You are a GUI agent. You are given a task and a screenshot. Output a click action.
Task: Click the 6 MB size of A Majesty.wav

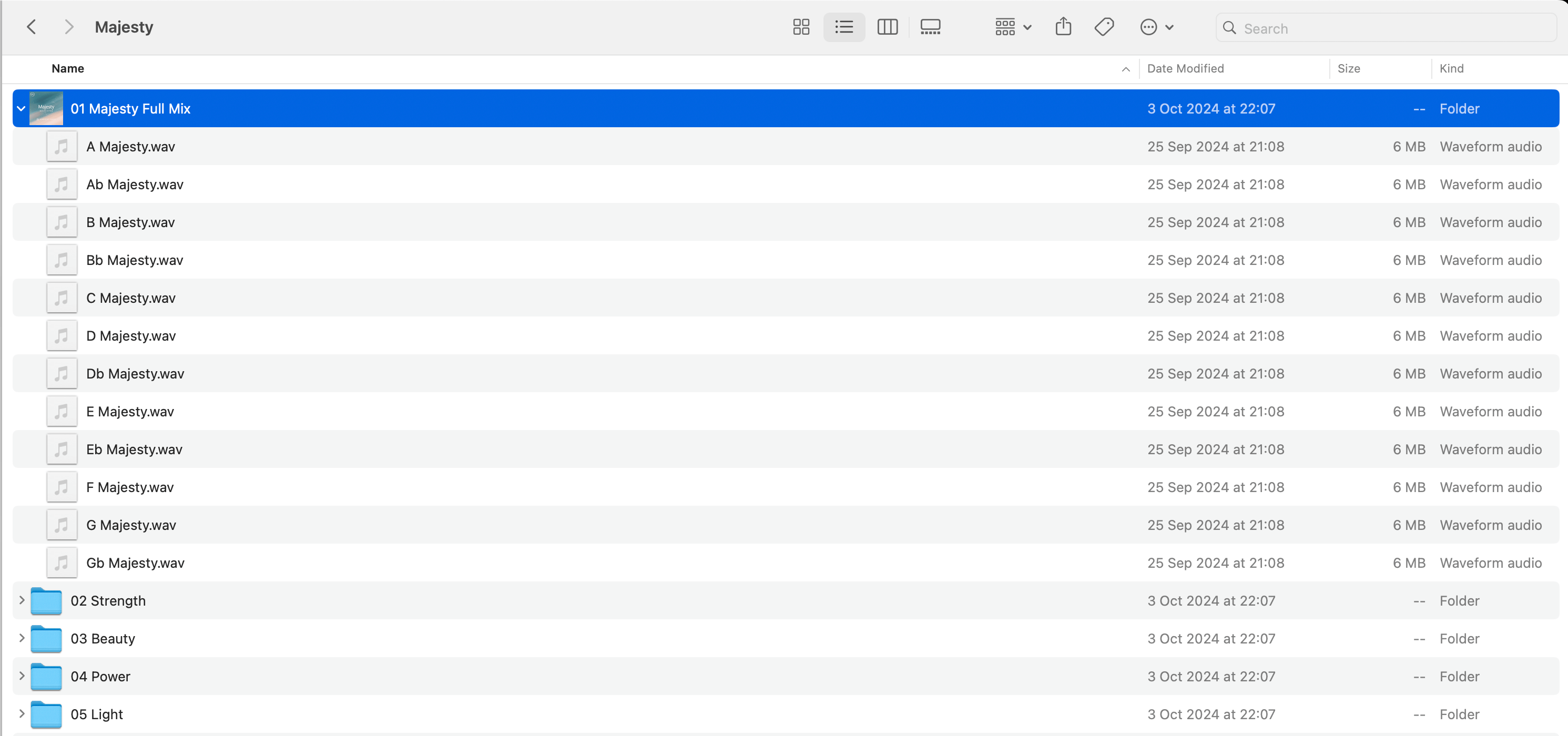tap(1409, 146)
